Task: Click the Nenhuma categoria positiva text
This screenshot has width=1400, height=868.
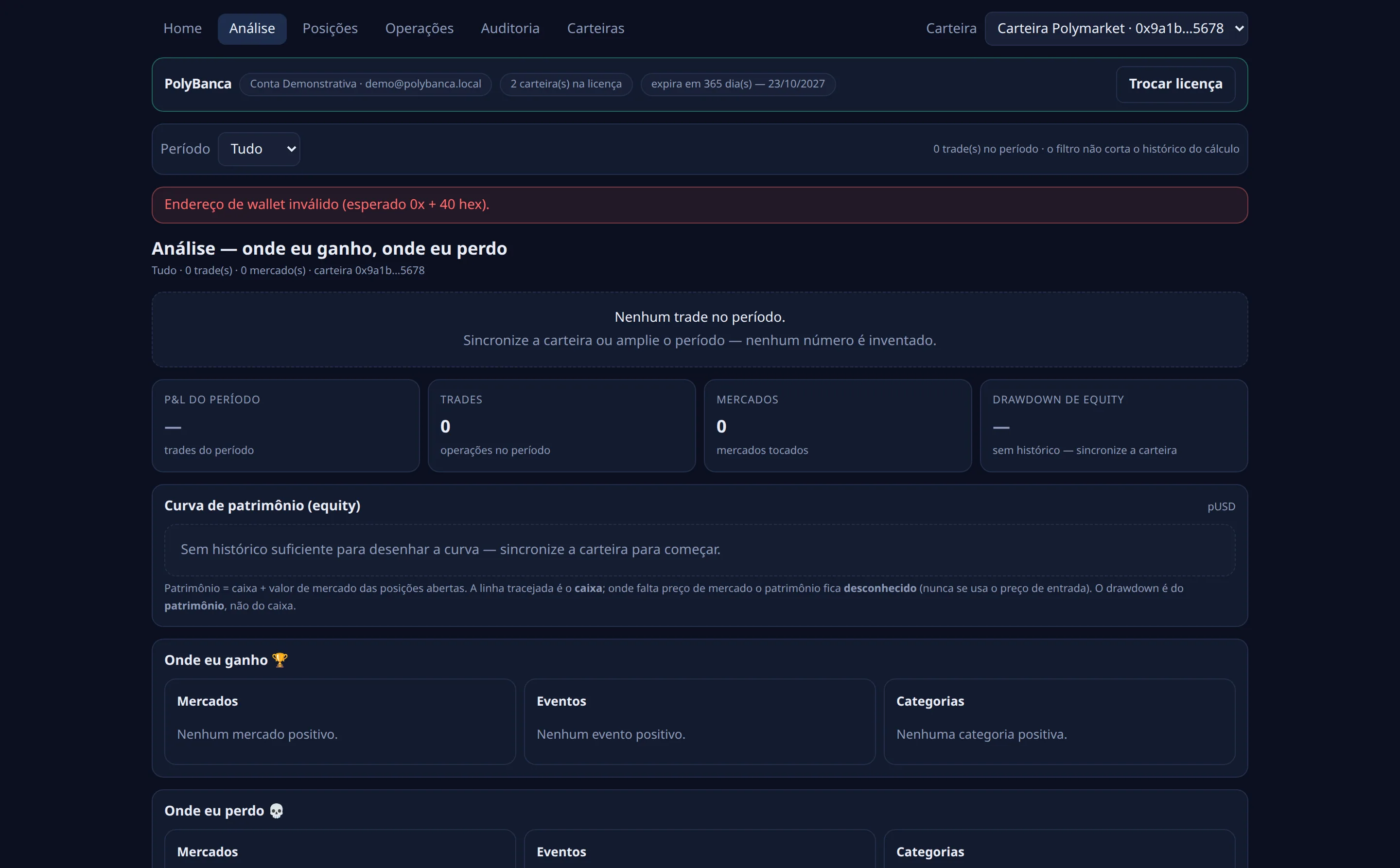Action: tap(981, 734)
